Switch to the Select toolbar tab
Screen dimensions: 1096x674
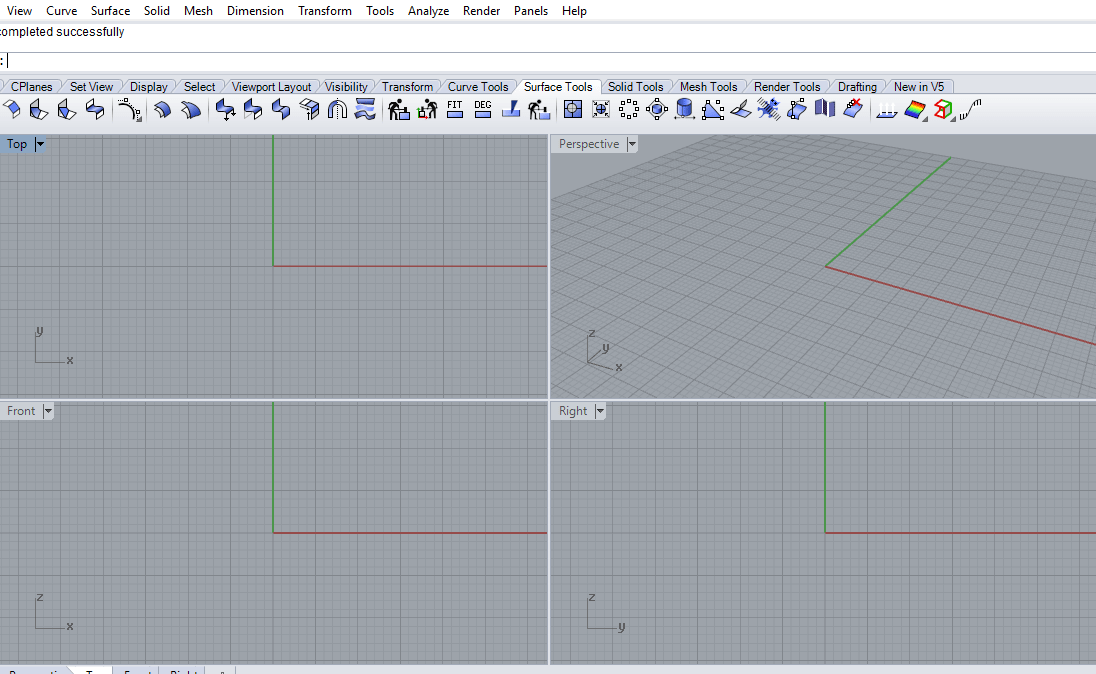point(199,87)
